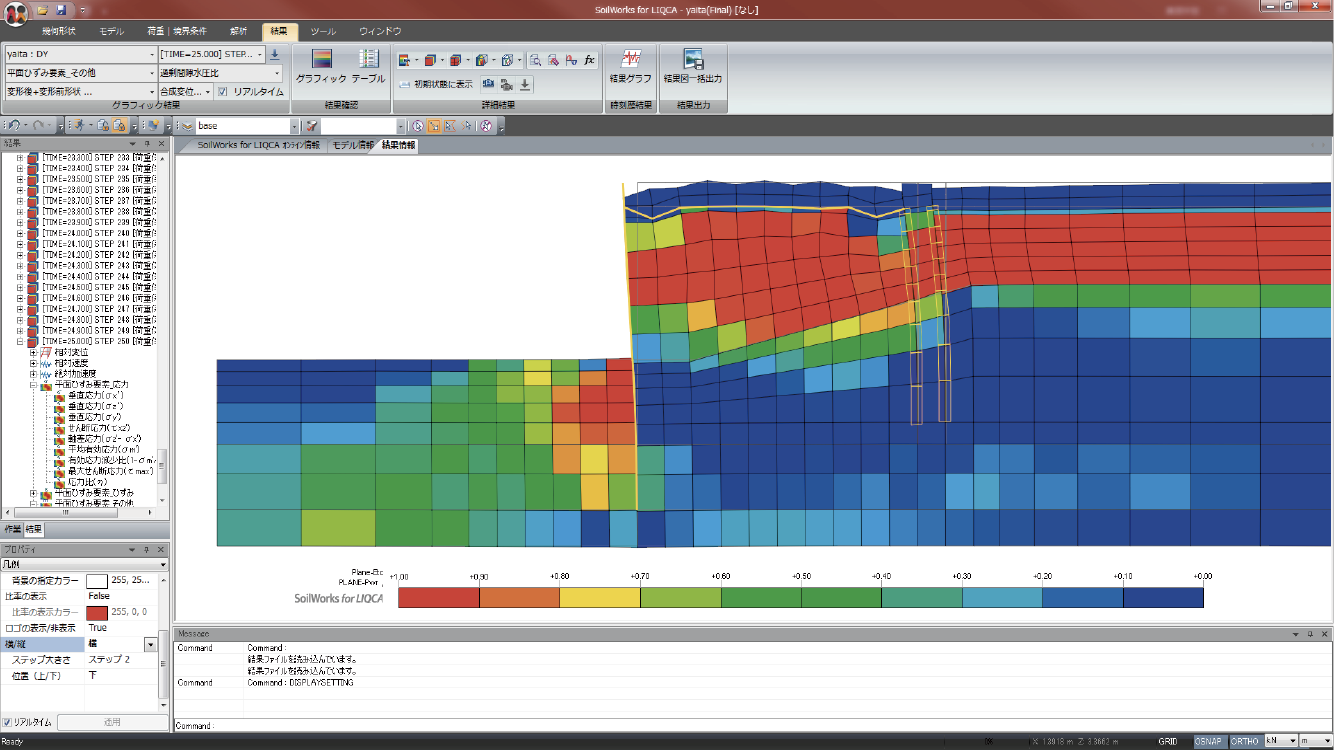This screenshot has height=750, width=1334.
Task: Toggle the リアルタイム checkbox in the ribbon
Action: pyautogui.click(x=223, y=91)
